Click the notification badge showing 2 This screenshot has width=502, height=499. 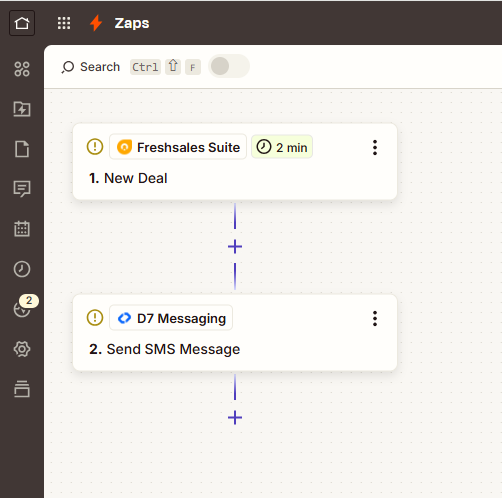(x=29, y=301)
